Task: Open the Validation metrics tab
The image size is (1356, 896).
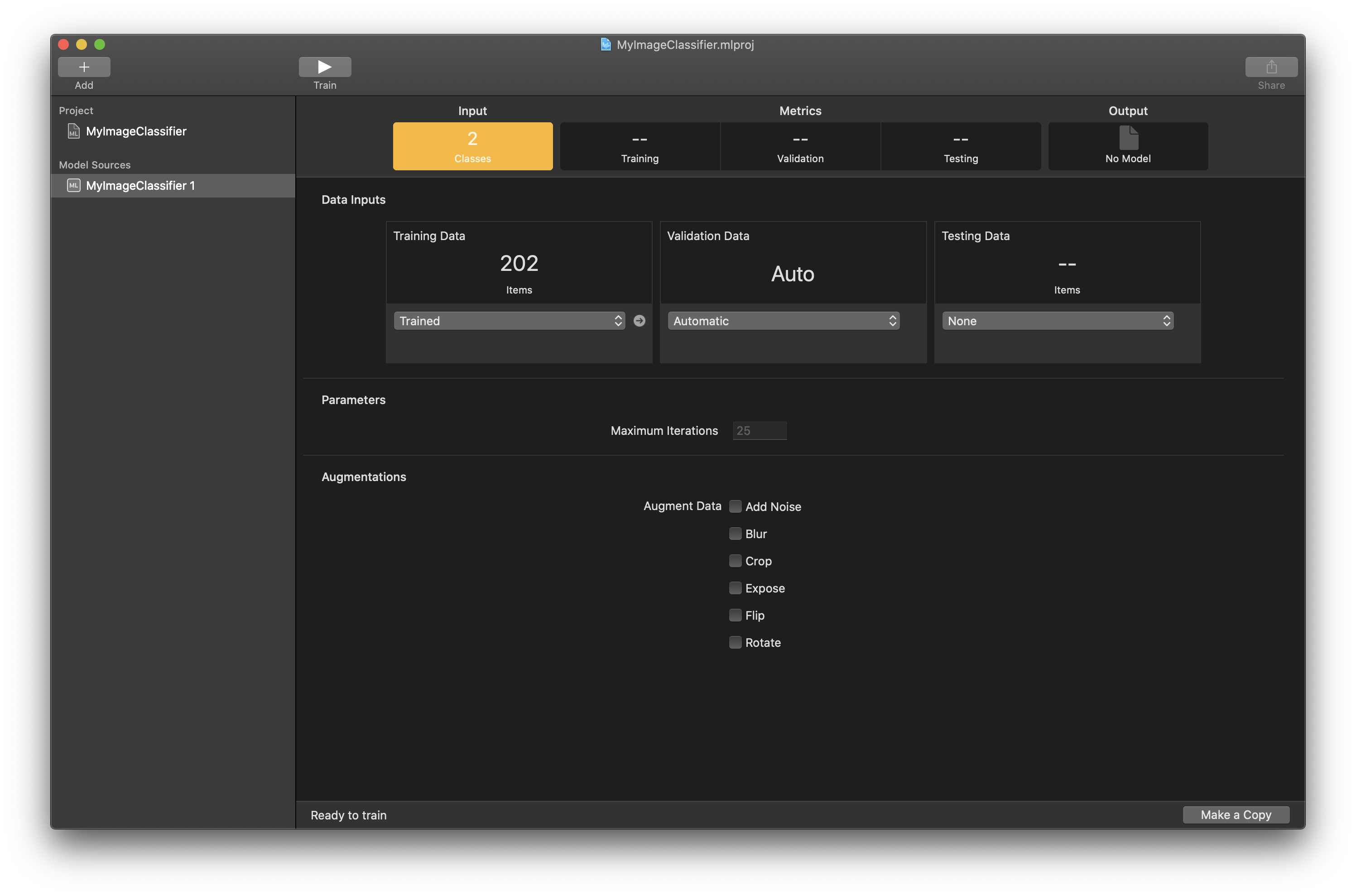Action: [x=800, y=146]
